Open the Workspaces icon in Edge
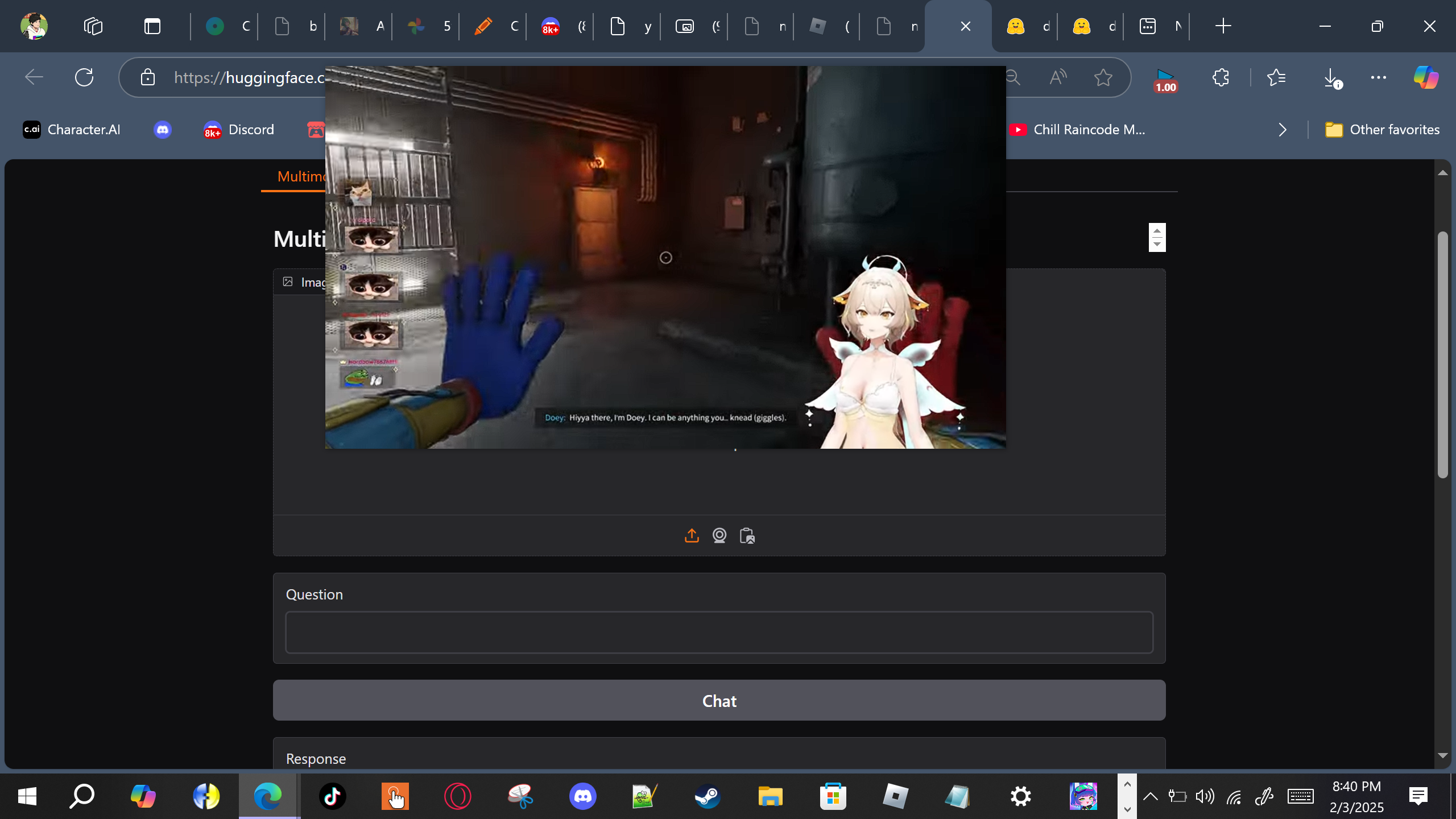1456x819 pixels. [93, 26]
